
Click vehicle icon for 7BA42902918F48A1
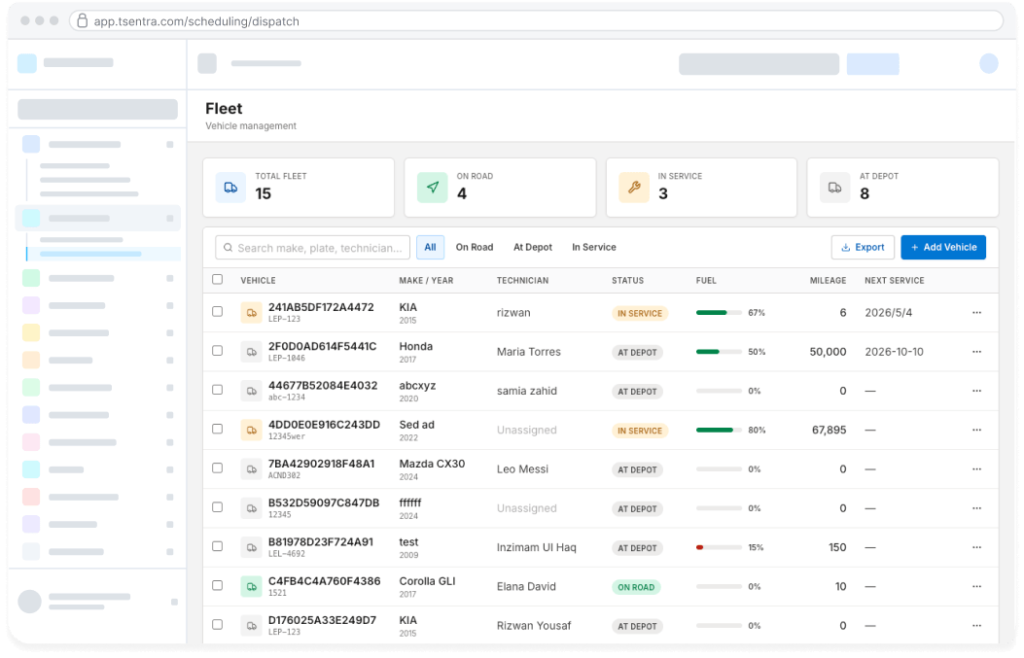[251, 469]
